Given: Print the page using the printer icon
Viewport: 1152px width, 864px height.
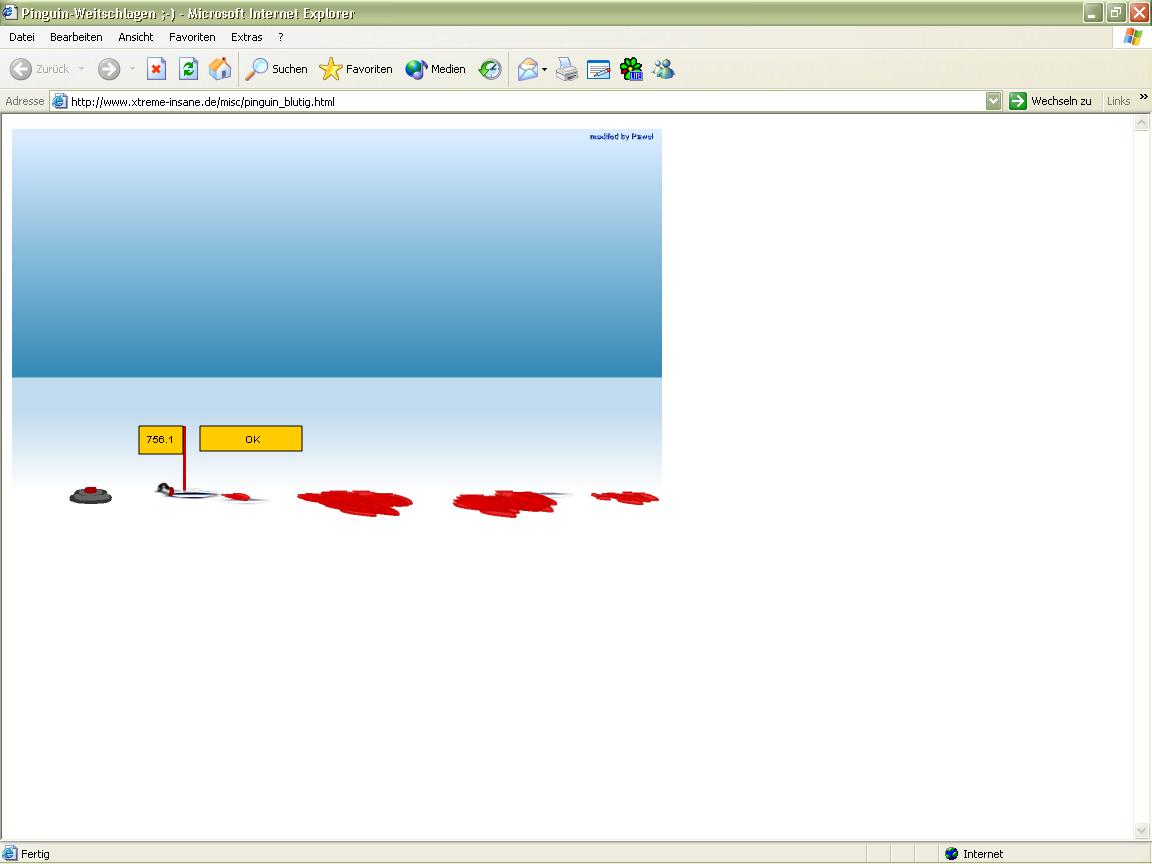Looking at the screenshot, I should click(567, 69).
